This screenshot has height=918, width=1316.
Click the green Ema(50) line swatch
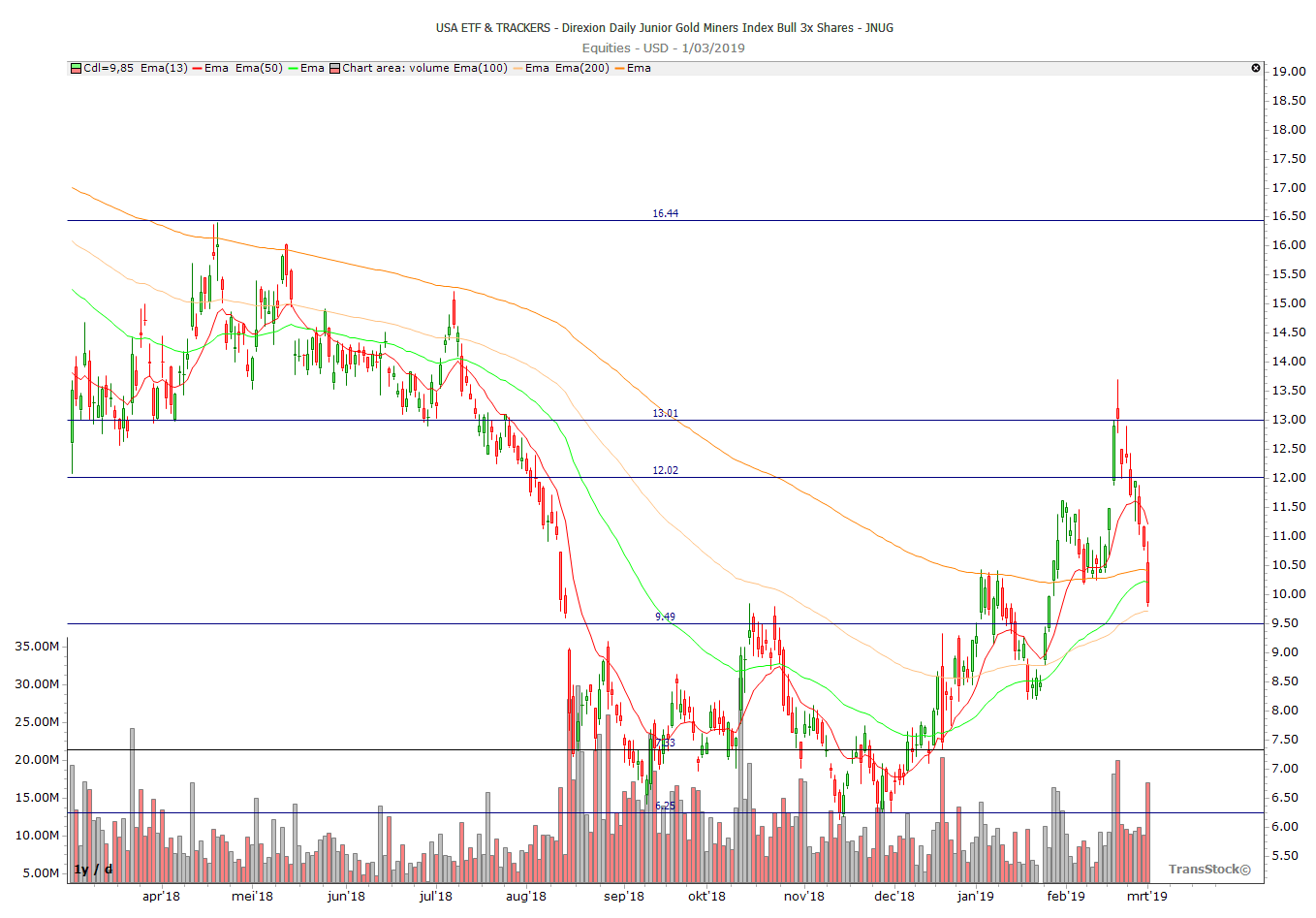tap(293, 68)
